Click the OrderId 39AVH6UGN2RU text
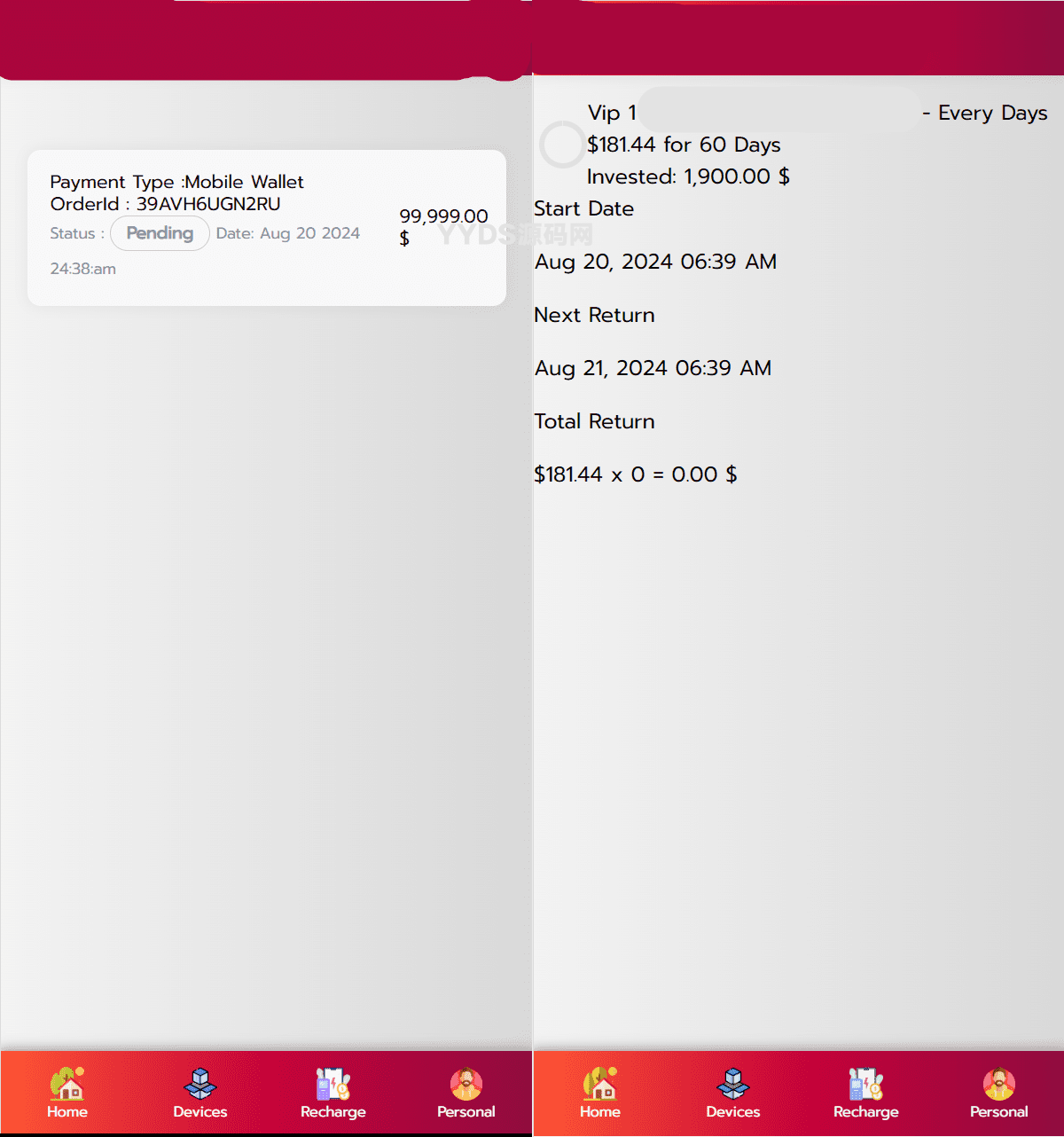Screen dimensions: 1064x1137 [x=166, y=204]
